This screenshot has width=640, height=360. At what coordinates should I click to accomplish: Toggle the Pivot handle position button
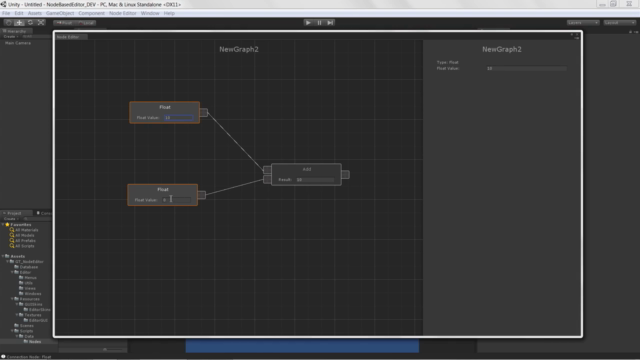click(x=64, y=23)
